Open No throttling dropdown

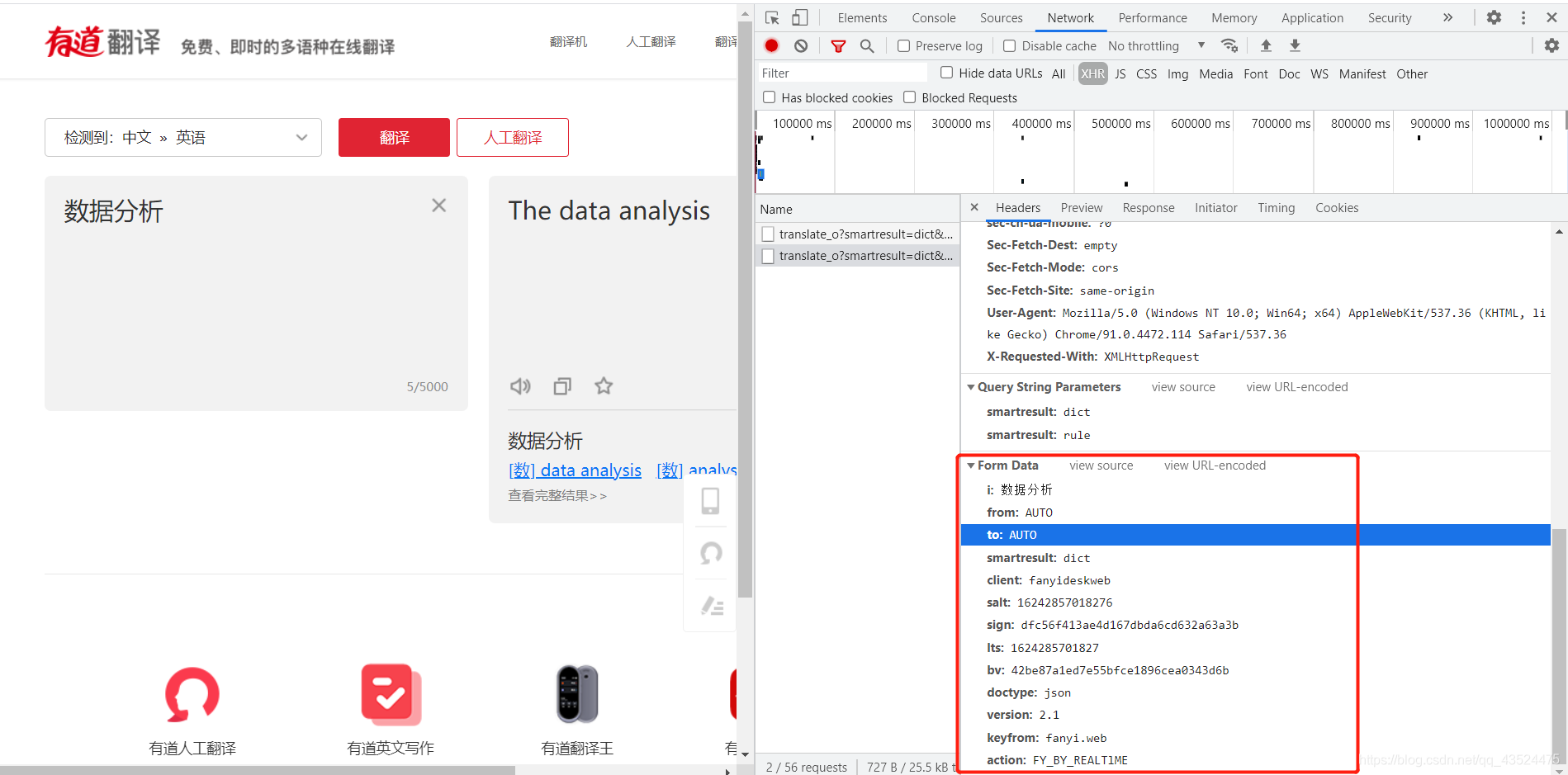click(1156, 45)
